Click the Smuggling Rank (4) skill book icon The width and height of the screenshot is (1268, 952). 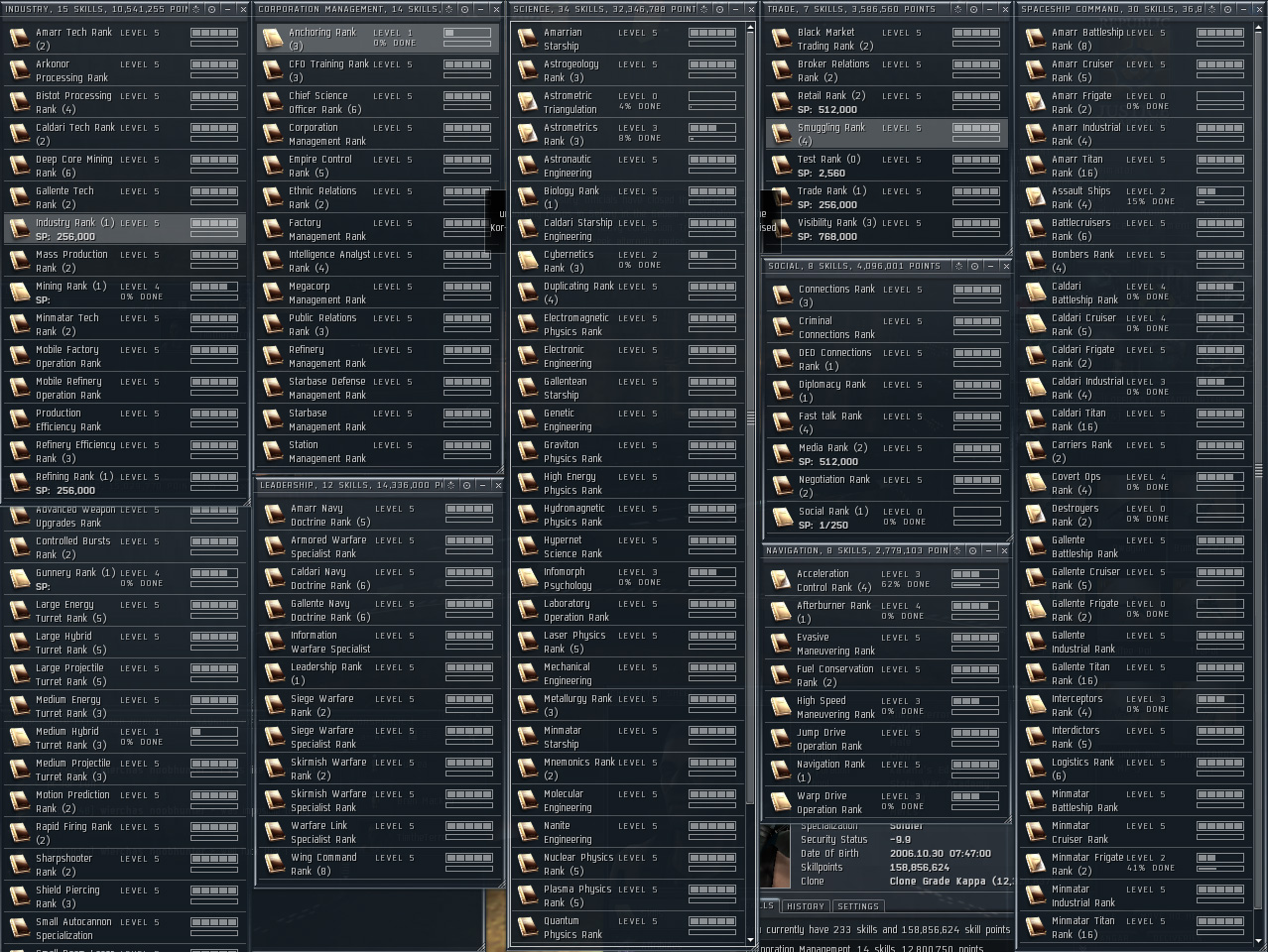781,134
